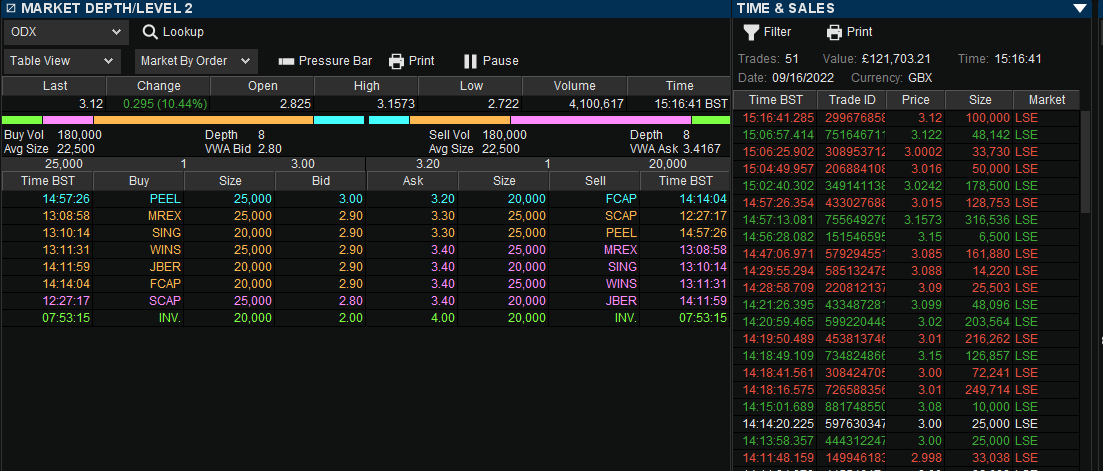
Task: Click the Market Depth Print icon
Action: click(x=397, y=61)
